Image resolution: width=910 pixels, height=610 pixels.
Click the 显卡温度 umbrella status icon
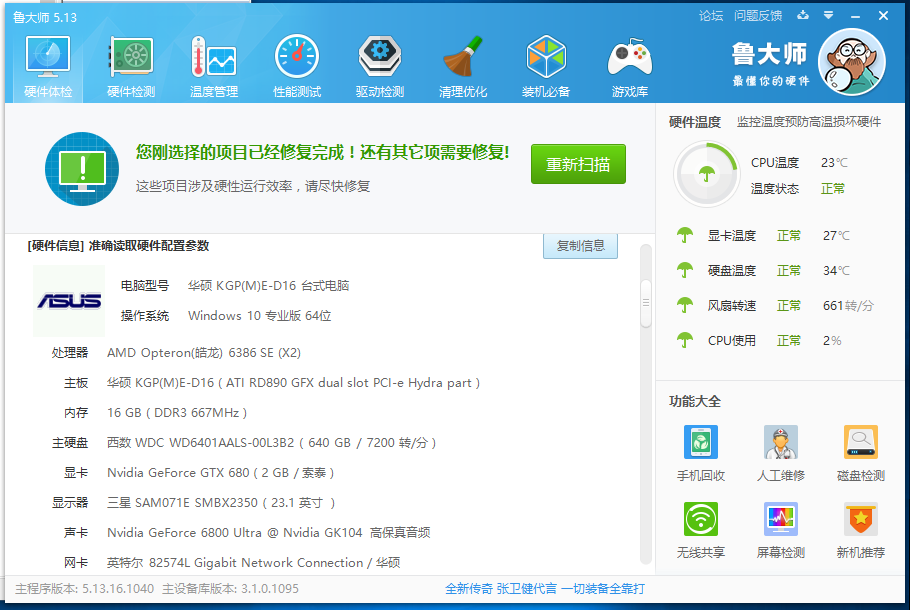(685, 235)
